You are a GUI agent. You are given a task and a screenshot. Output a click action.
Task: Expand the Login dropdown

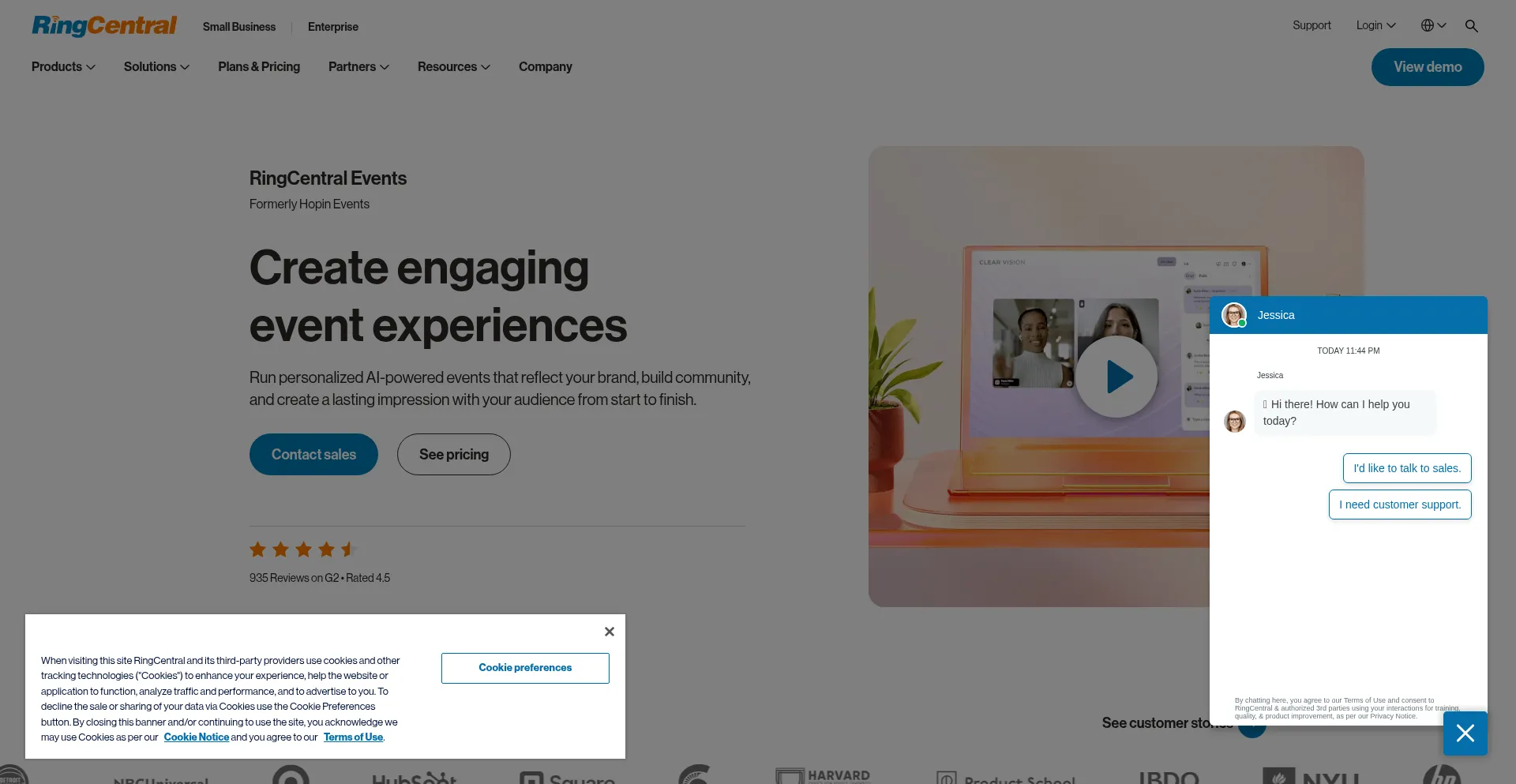(1375, 25)
